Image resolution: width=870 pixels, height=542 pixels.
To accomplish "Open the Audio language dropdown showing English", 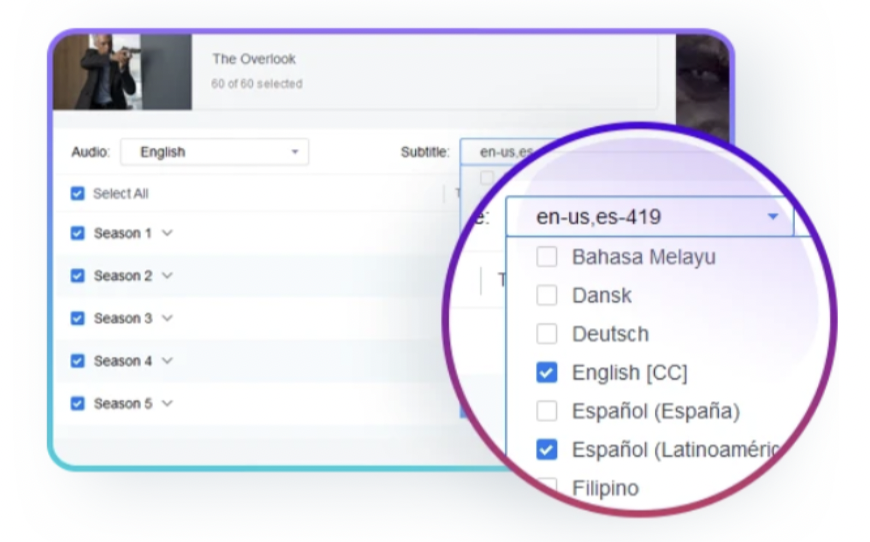I will click(x=214, y=152).
